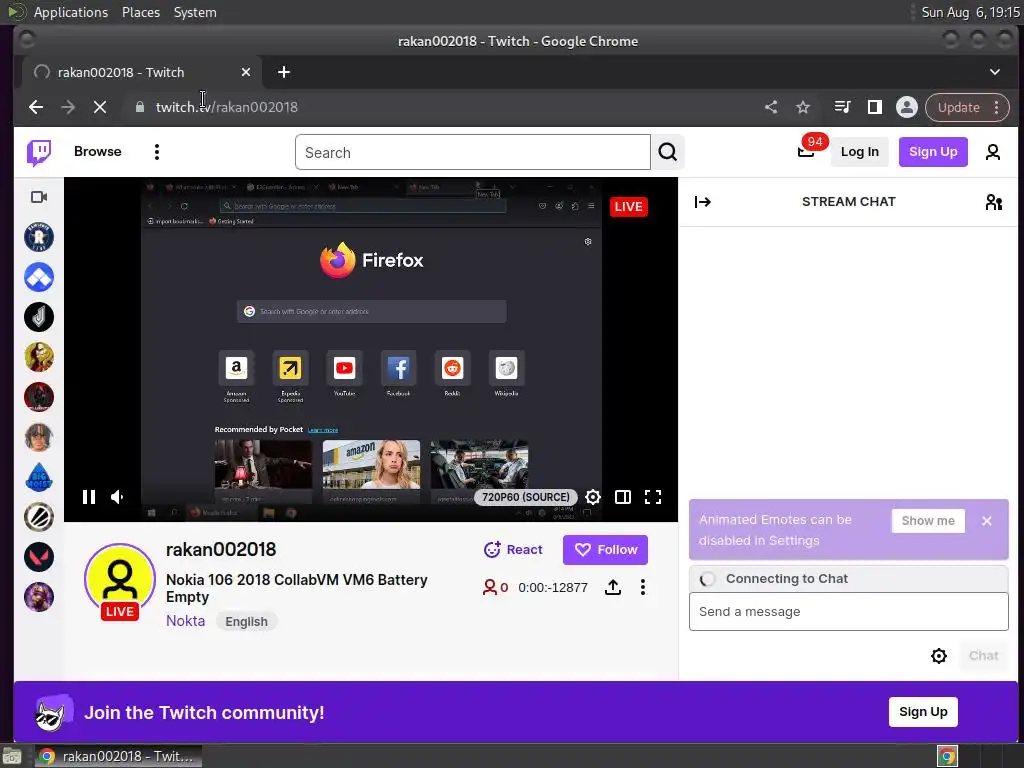The height and width of the screenshot is (768, 1024).
Task: Open Chrome media controls icon
Action: coord(842,107)
